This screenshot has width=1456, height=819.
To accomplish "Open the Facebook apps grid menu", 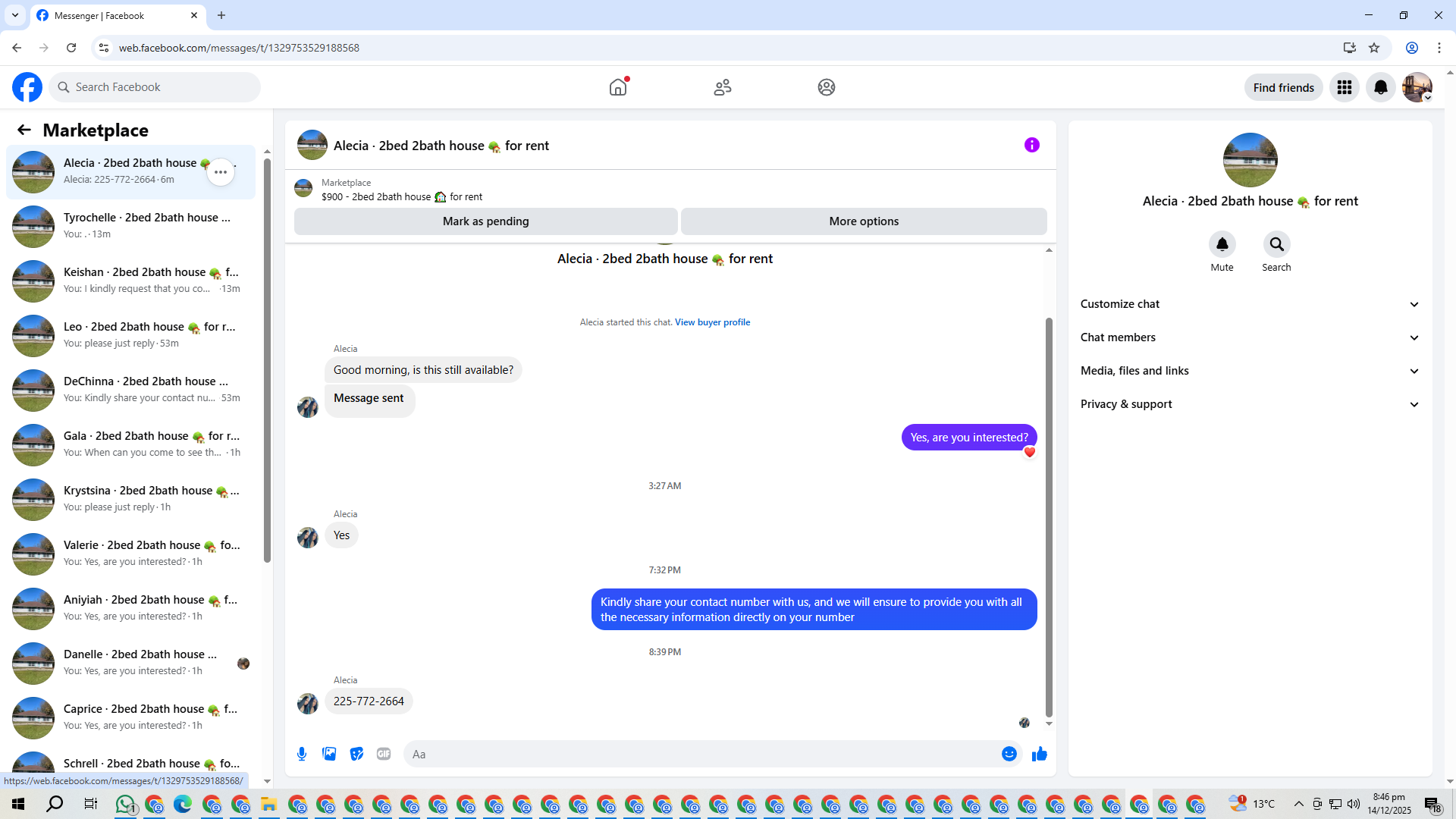I will pos(1344,87).
